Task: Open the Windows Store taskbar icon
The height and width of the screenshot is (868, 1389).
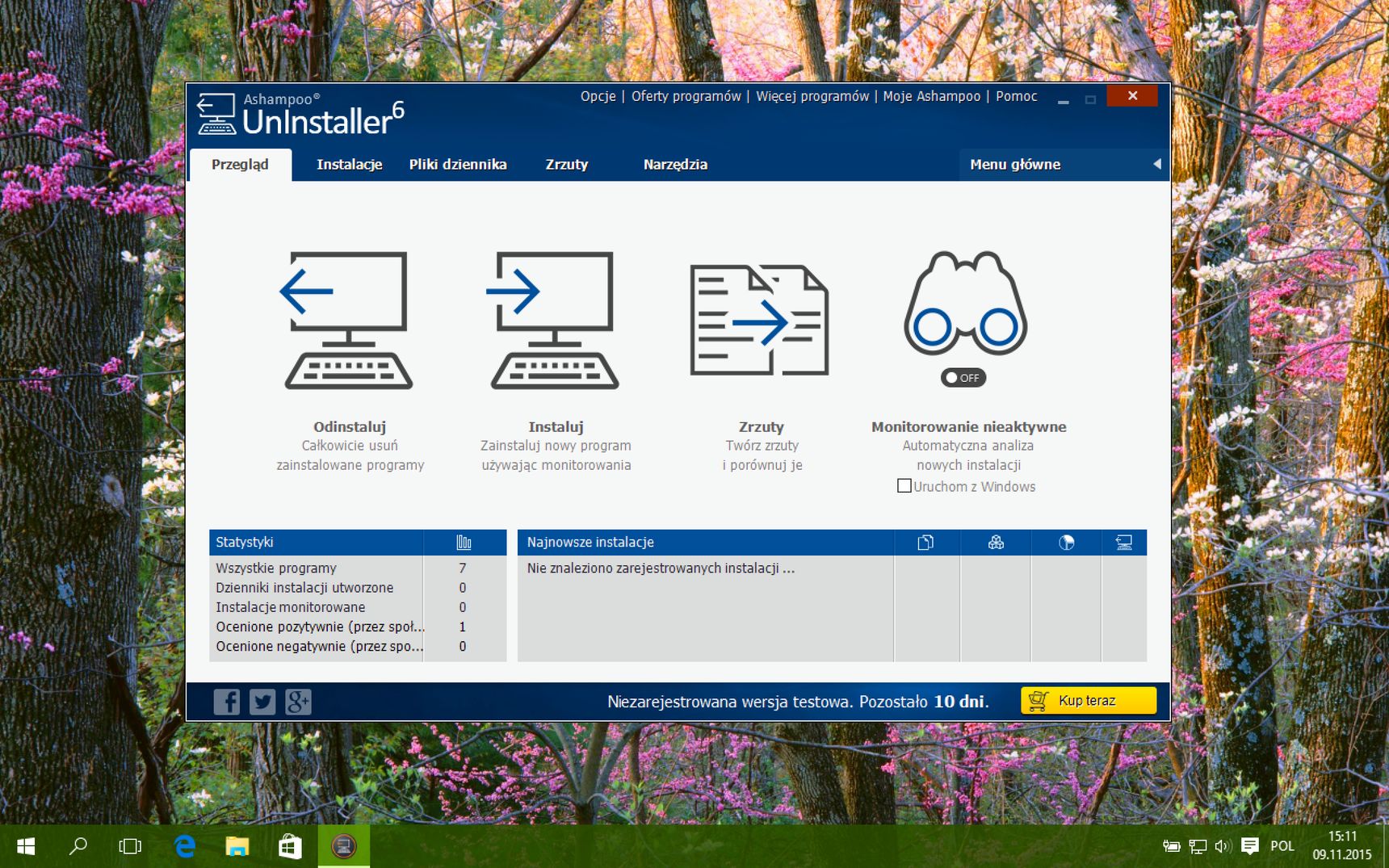Action: [x=290, y=846]
